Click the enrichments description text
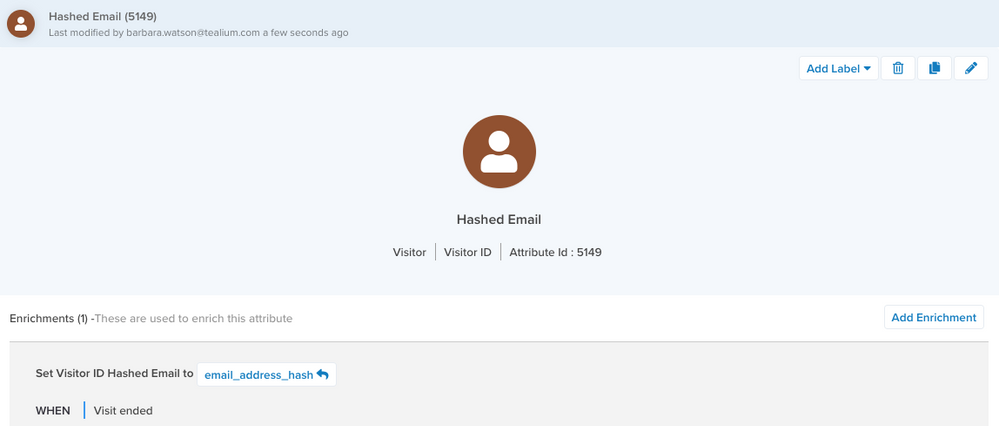 194,318
